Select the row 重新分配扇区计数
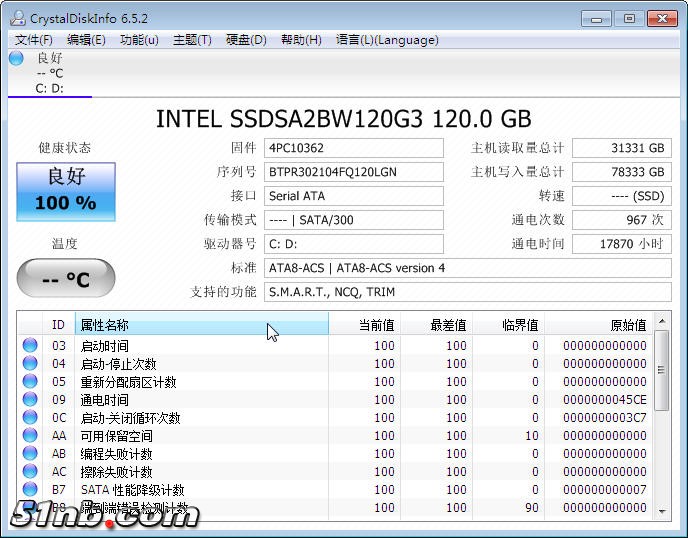The width and height of the screenshot is (688, 538). point(335,381)
